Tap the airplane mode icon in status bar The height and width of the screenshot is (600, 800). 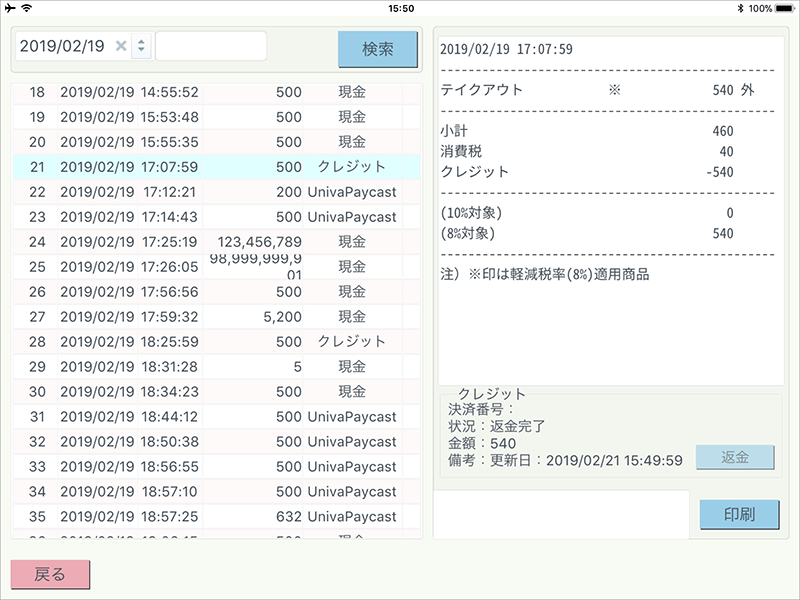10,8
